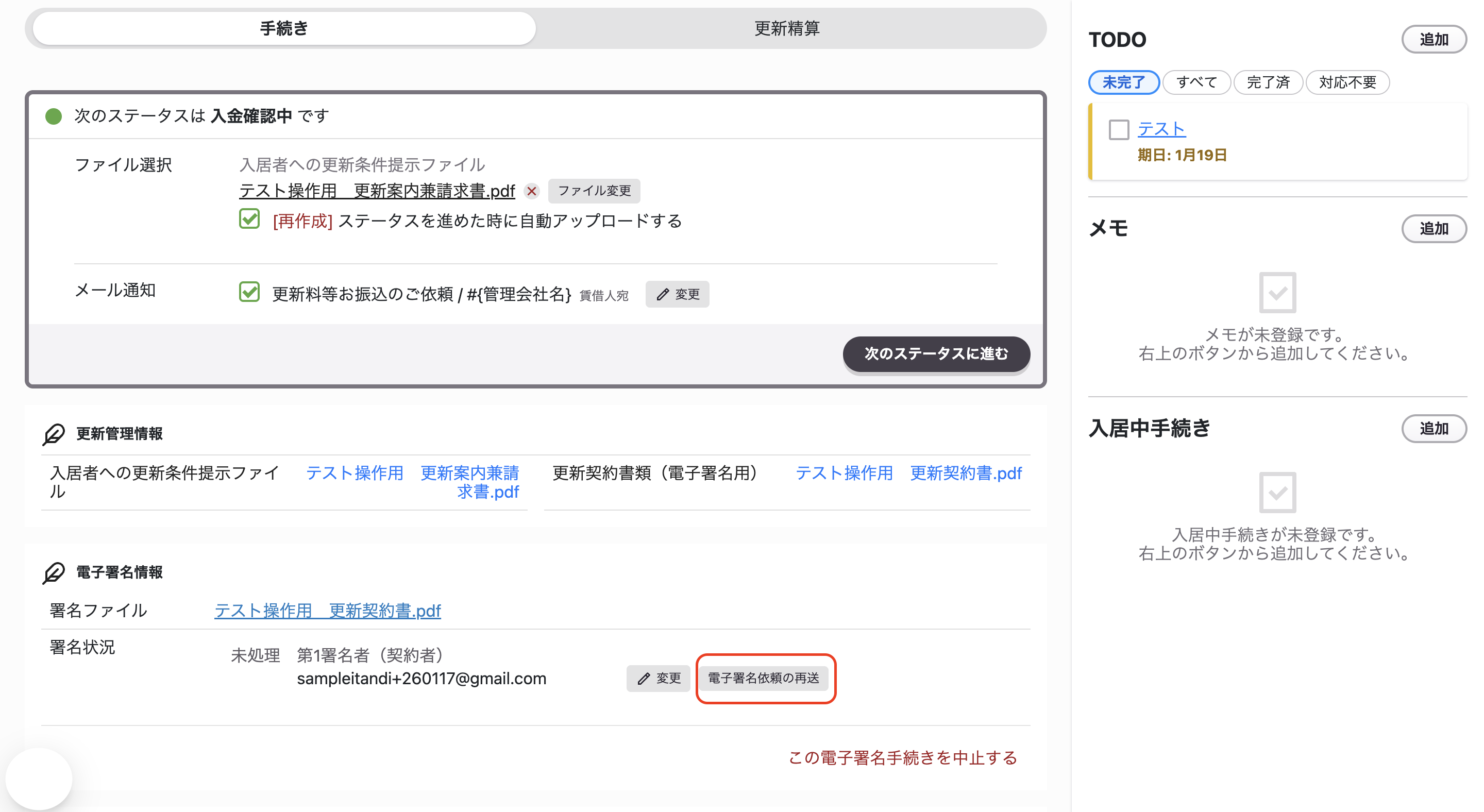Click 変更 button beside signer email

pyautogui.click(x=659, y=679)
